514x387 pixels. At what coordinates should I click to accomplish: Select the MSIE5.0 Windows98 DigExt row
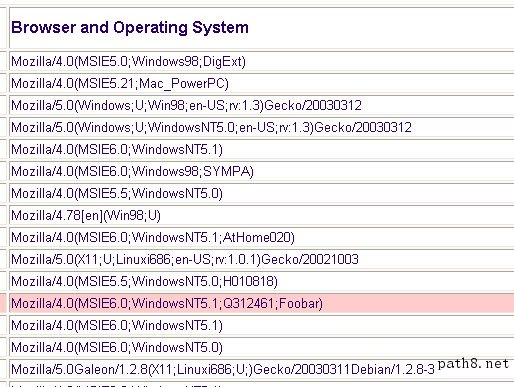(x=262, y=61)
